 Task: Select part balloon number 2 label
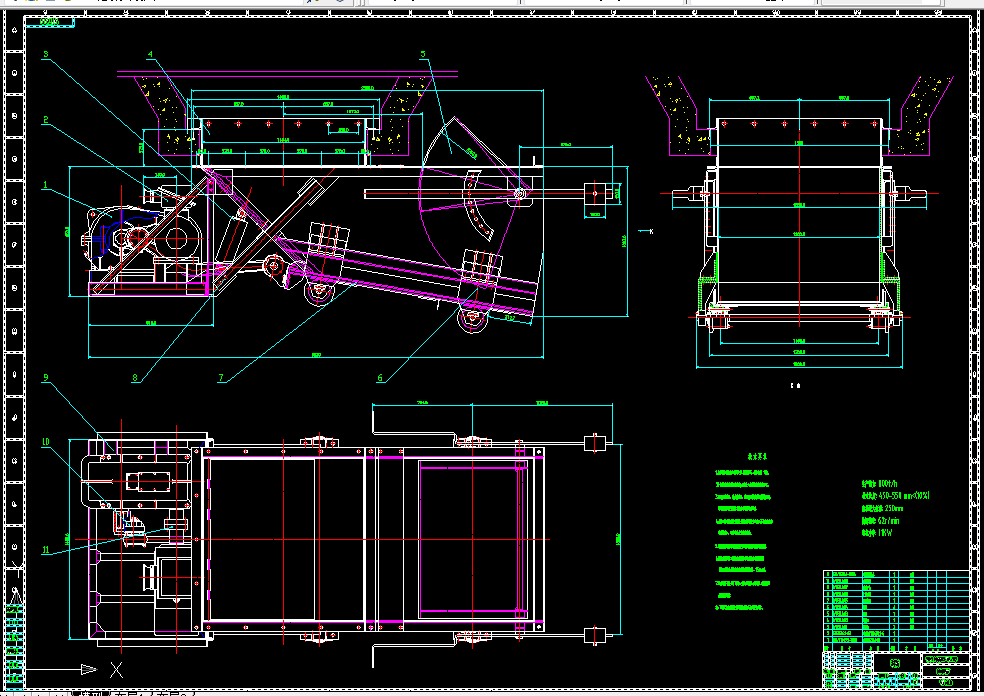tap(46, 120)
